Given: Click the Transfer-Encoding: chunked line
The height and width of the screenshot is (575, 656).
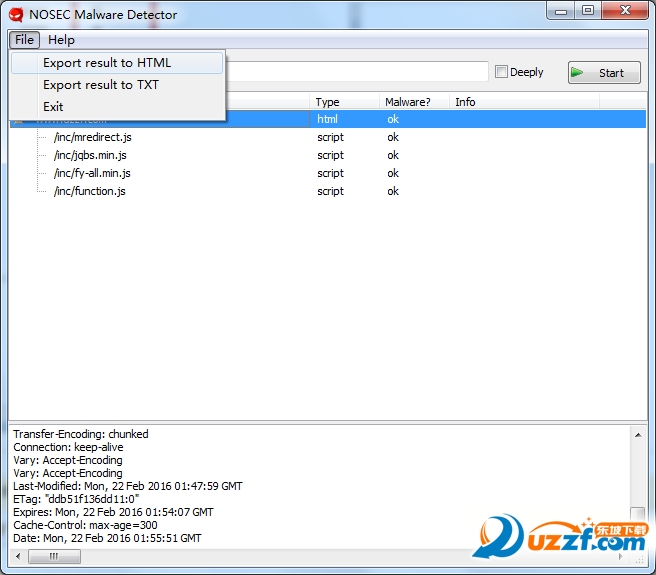Looking at the screenshot, I should (81, 434).
